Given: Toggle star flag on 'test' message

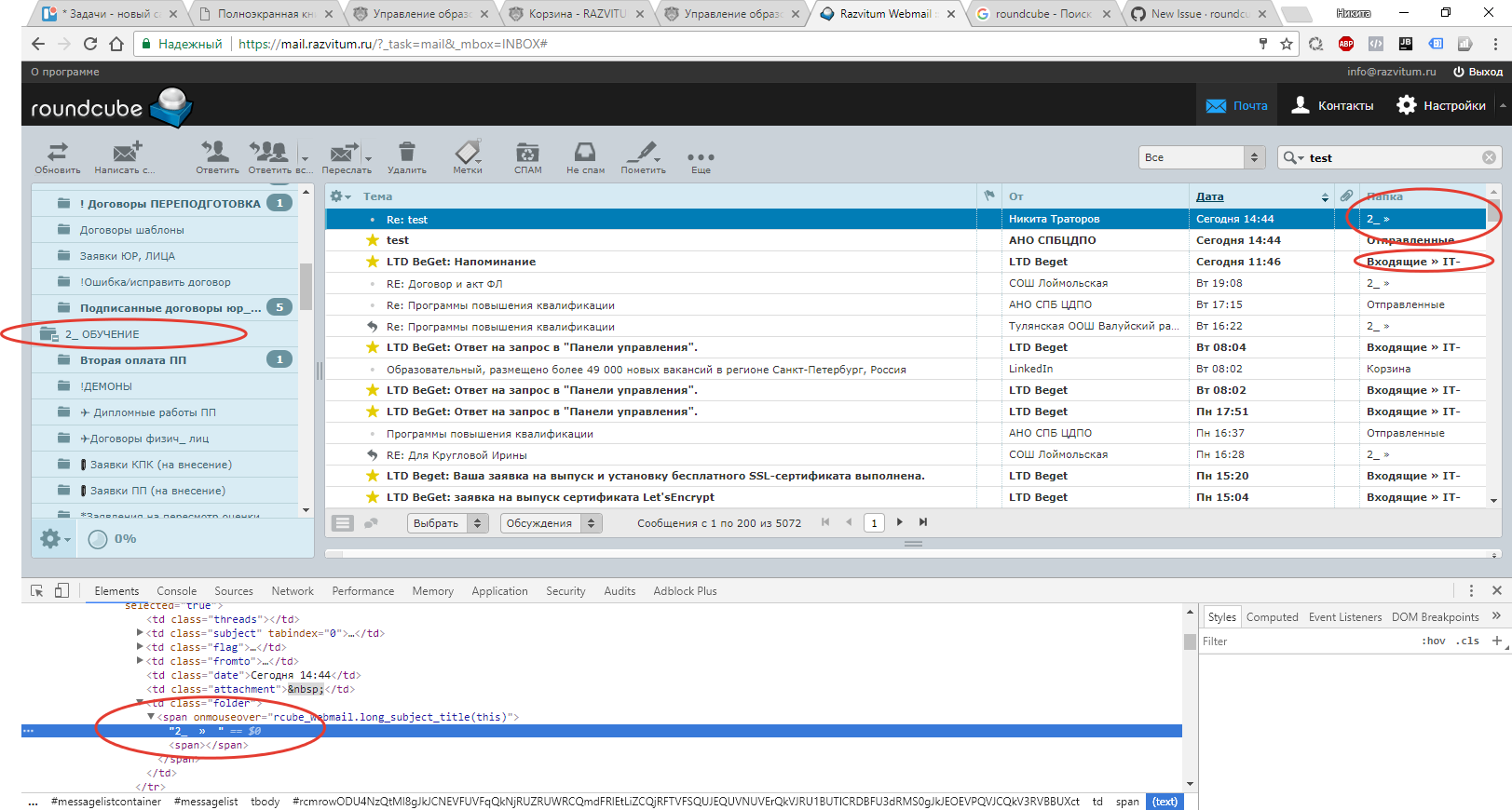Looking at the screenshot, I should point(373,240).
